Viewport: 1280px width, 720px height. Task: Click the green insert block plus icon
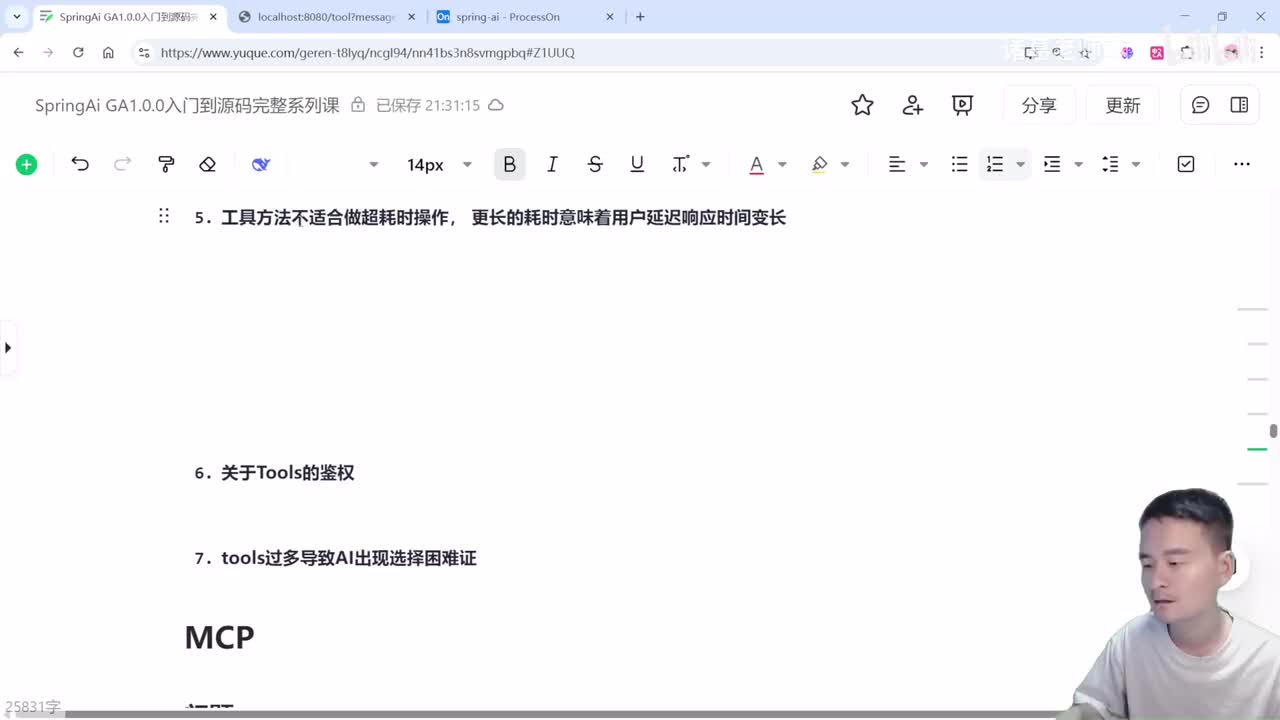click(x=27, y=164)
